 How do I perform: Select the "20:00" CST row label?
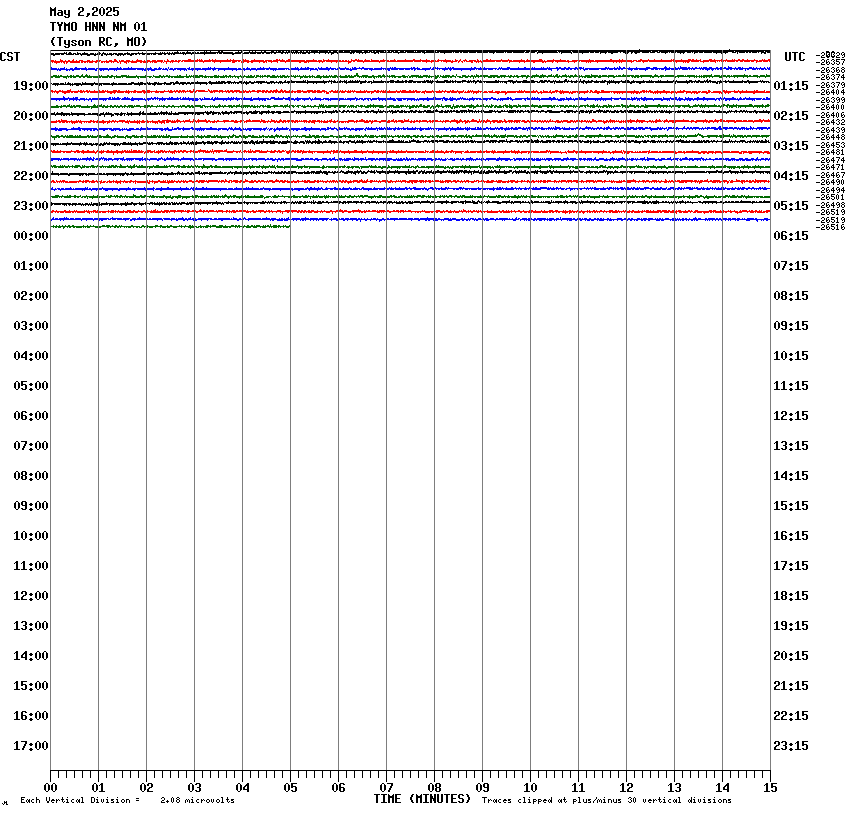pyautogui.click(x=31, y=116)
